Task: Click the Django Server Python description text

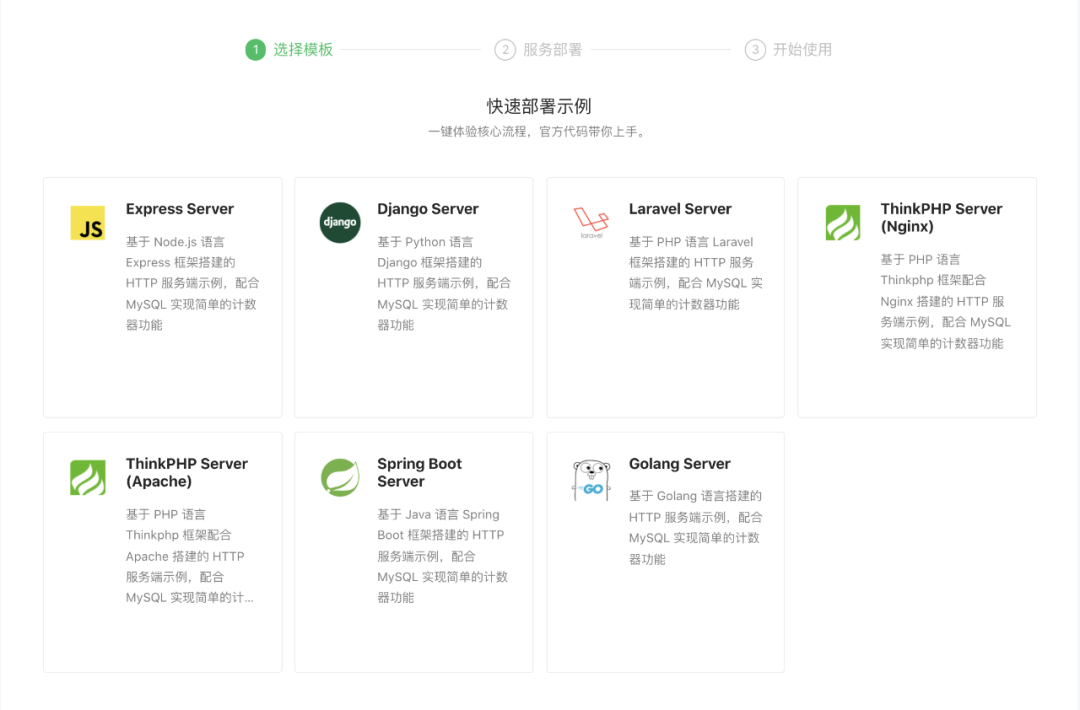Action: click(444, 283)
